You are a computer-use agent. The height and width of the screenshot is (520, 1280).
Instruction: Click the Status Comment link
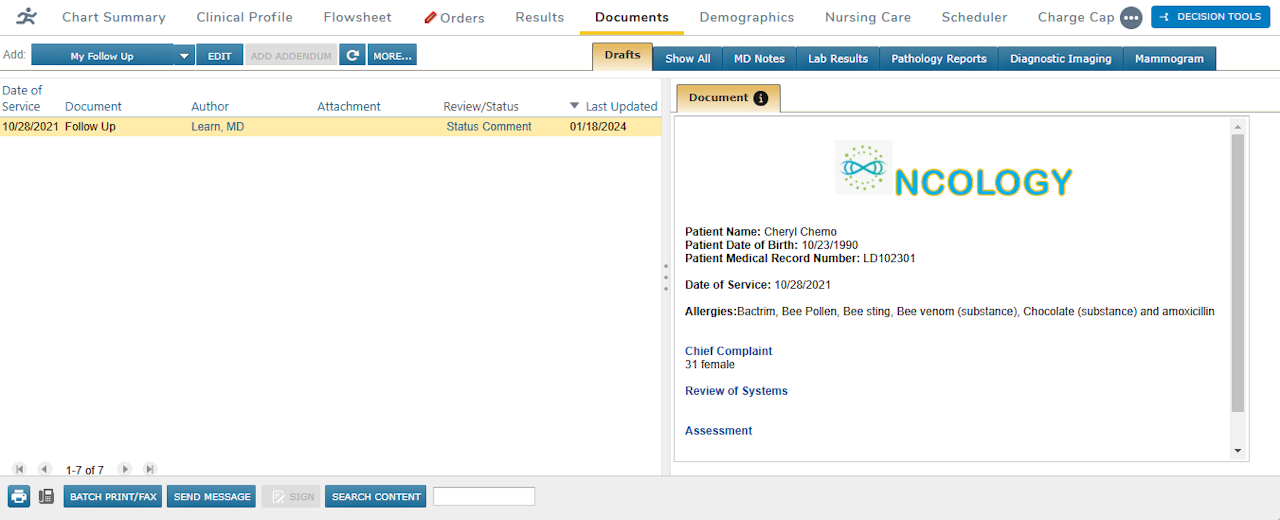point(489,127)
